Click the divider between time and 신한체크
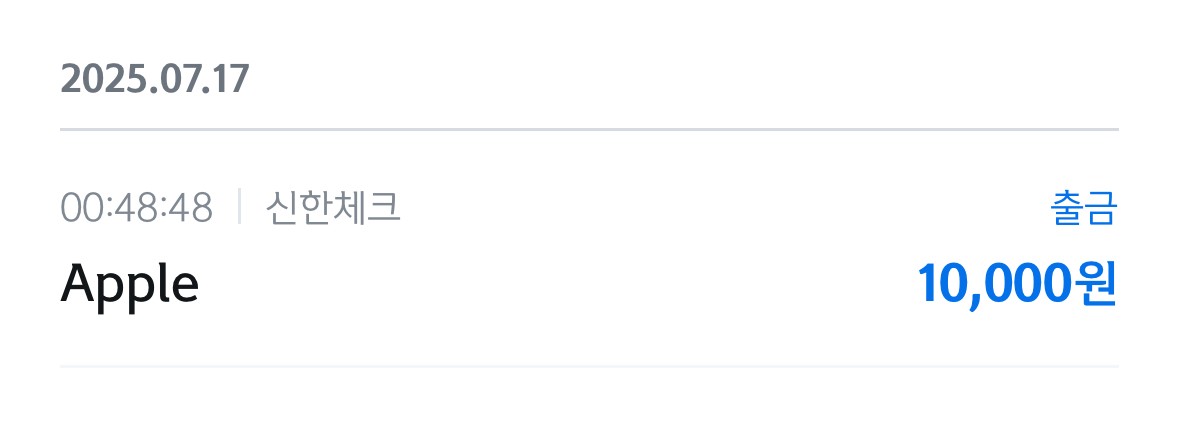 240,208
